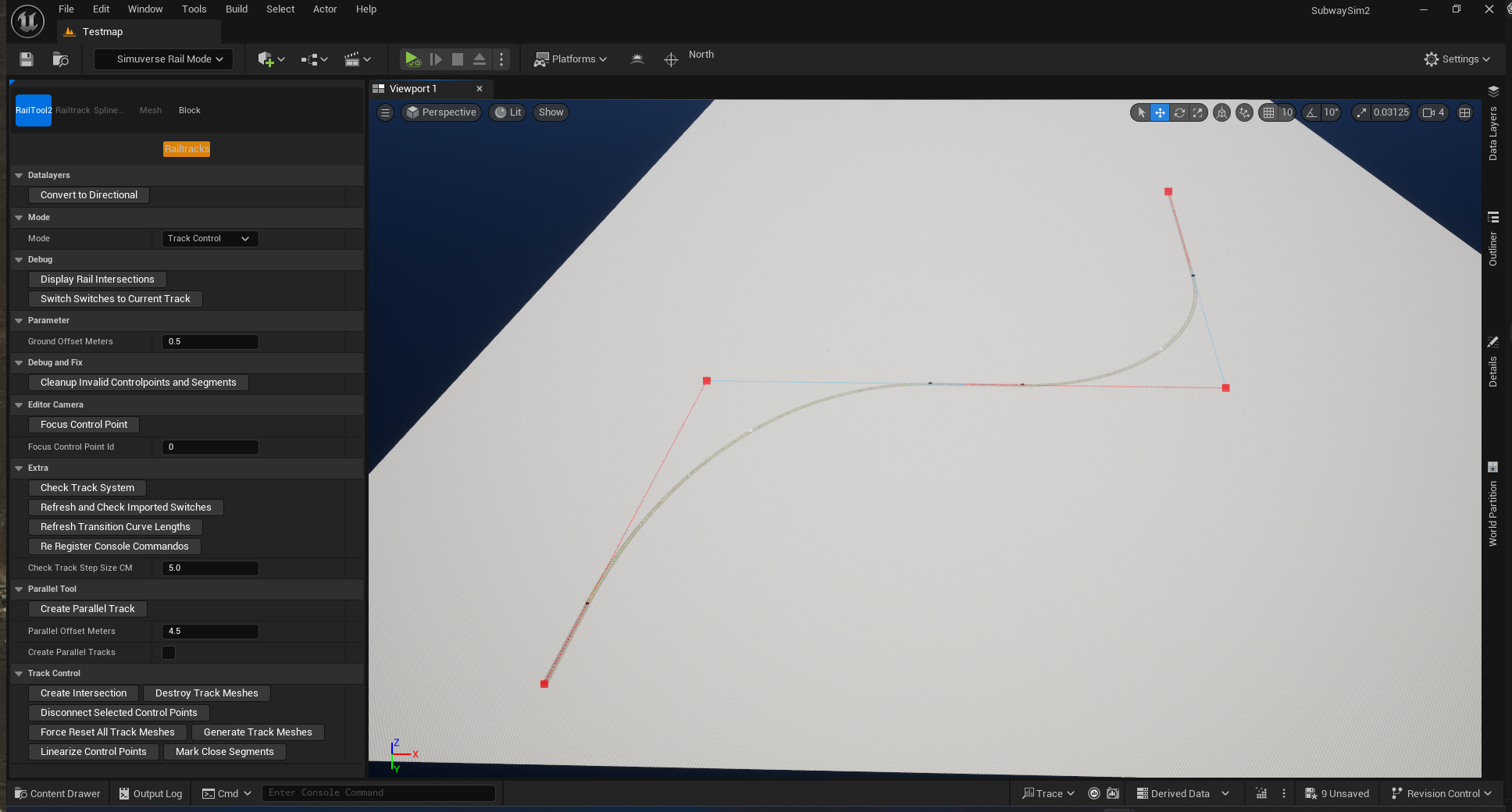Toggle the Create Parallel Tracks checkbox
Screen dimensions: 1512x812
tap(169, 653)
